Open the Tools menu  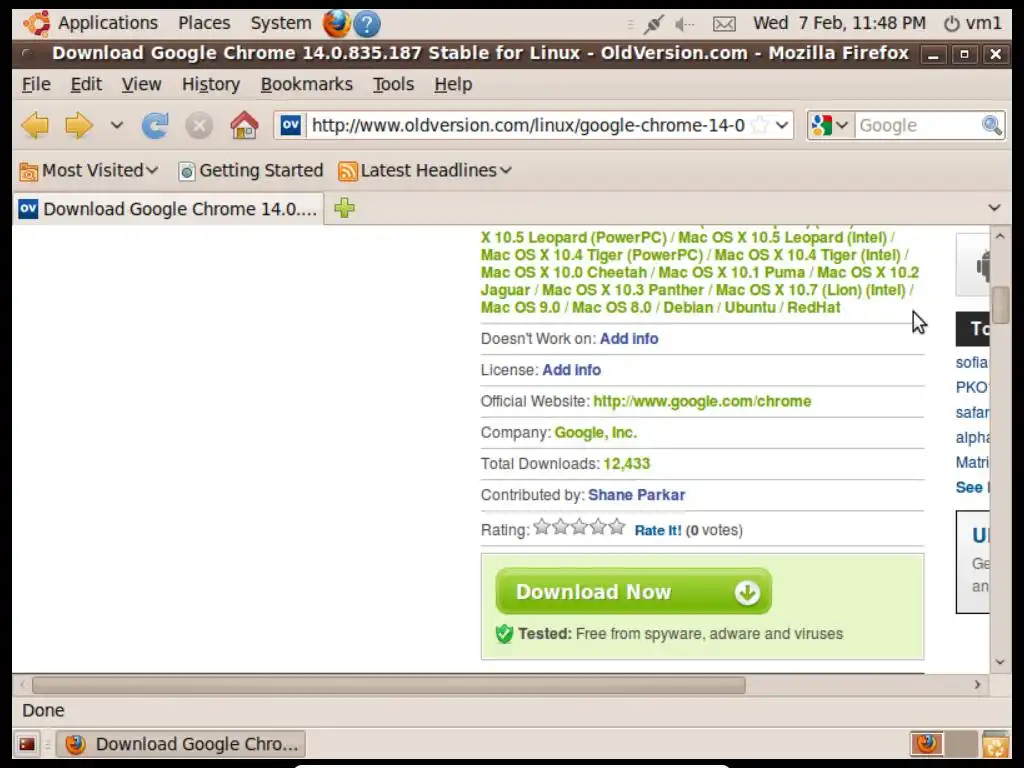(x=393, y=84)
